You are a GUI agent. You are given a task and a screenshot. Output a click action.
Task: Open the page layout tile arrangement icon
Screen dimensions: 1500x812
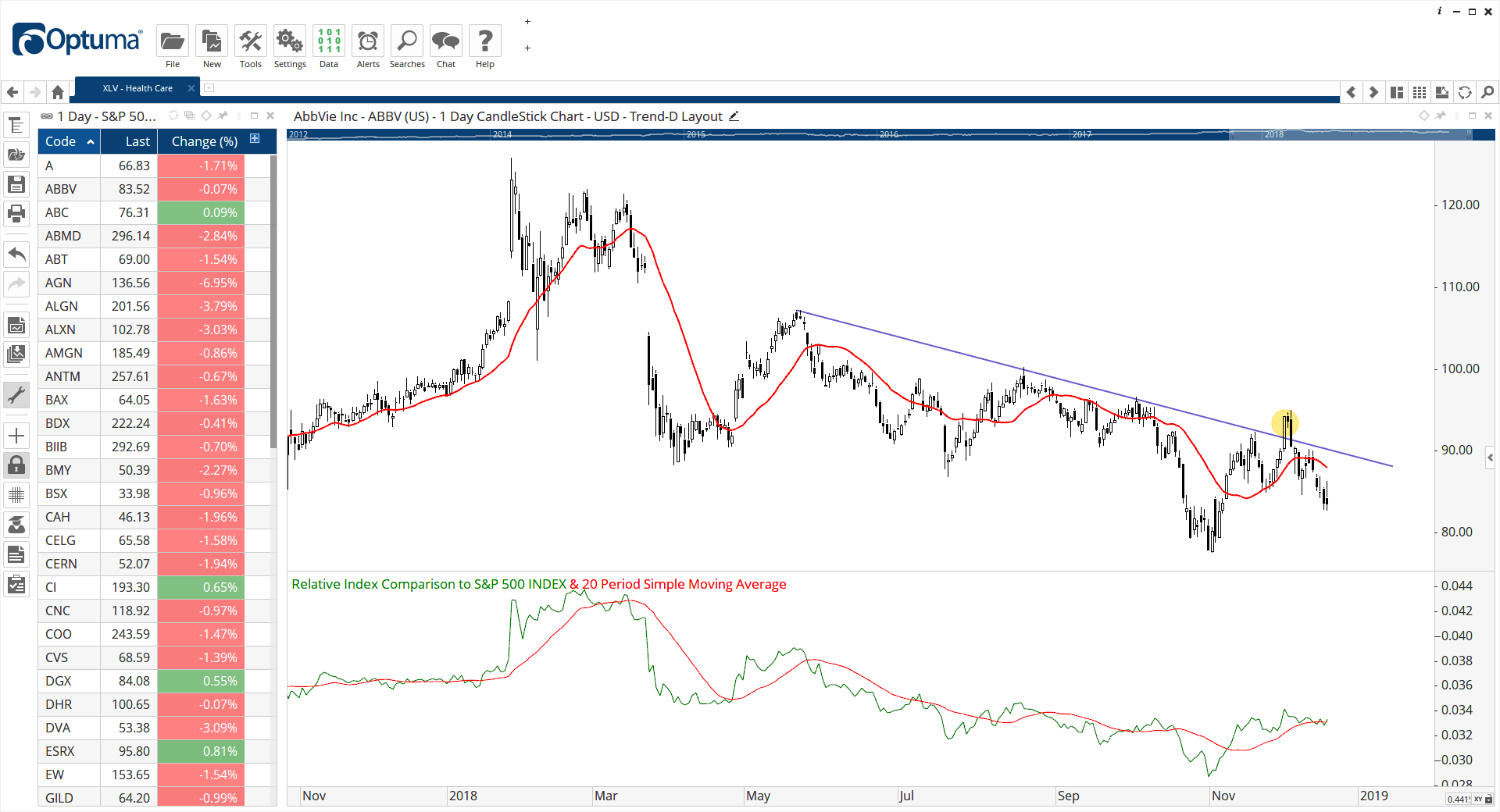1397,92
